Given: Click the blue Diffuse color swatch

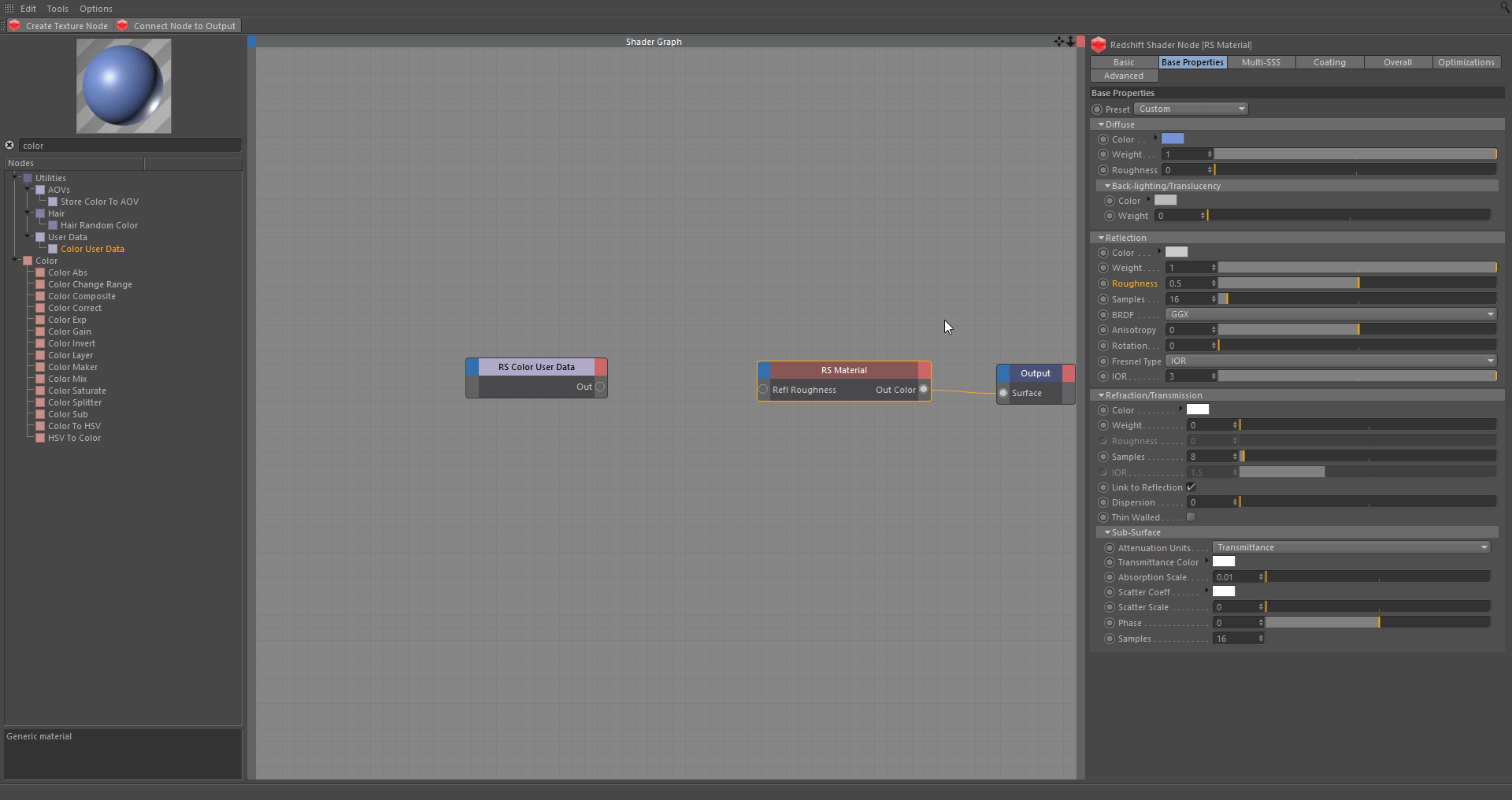Looking at the screenshot, I should click(1173, 139).
